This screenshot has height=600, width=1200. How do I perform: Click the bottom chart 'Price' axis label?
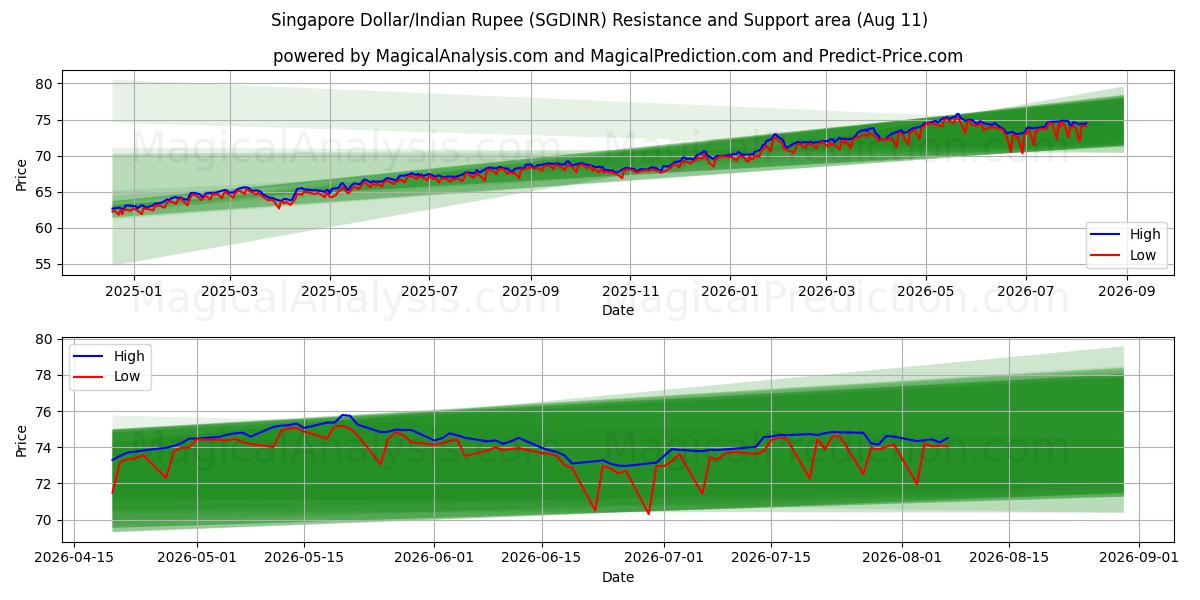(22, 439)
